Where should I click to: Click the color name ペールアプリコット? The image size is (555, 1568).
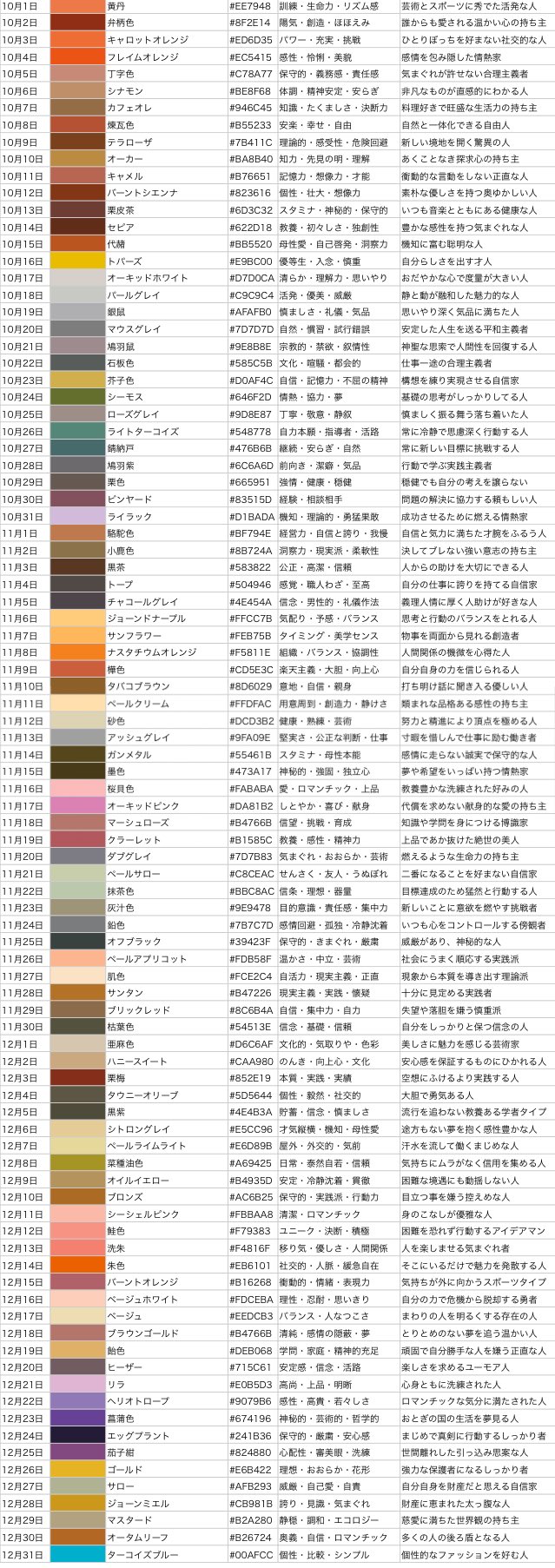[x=147, y=959]
